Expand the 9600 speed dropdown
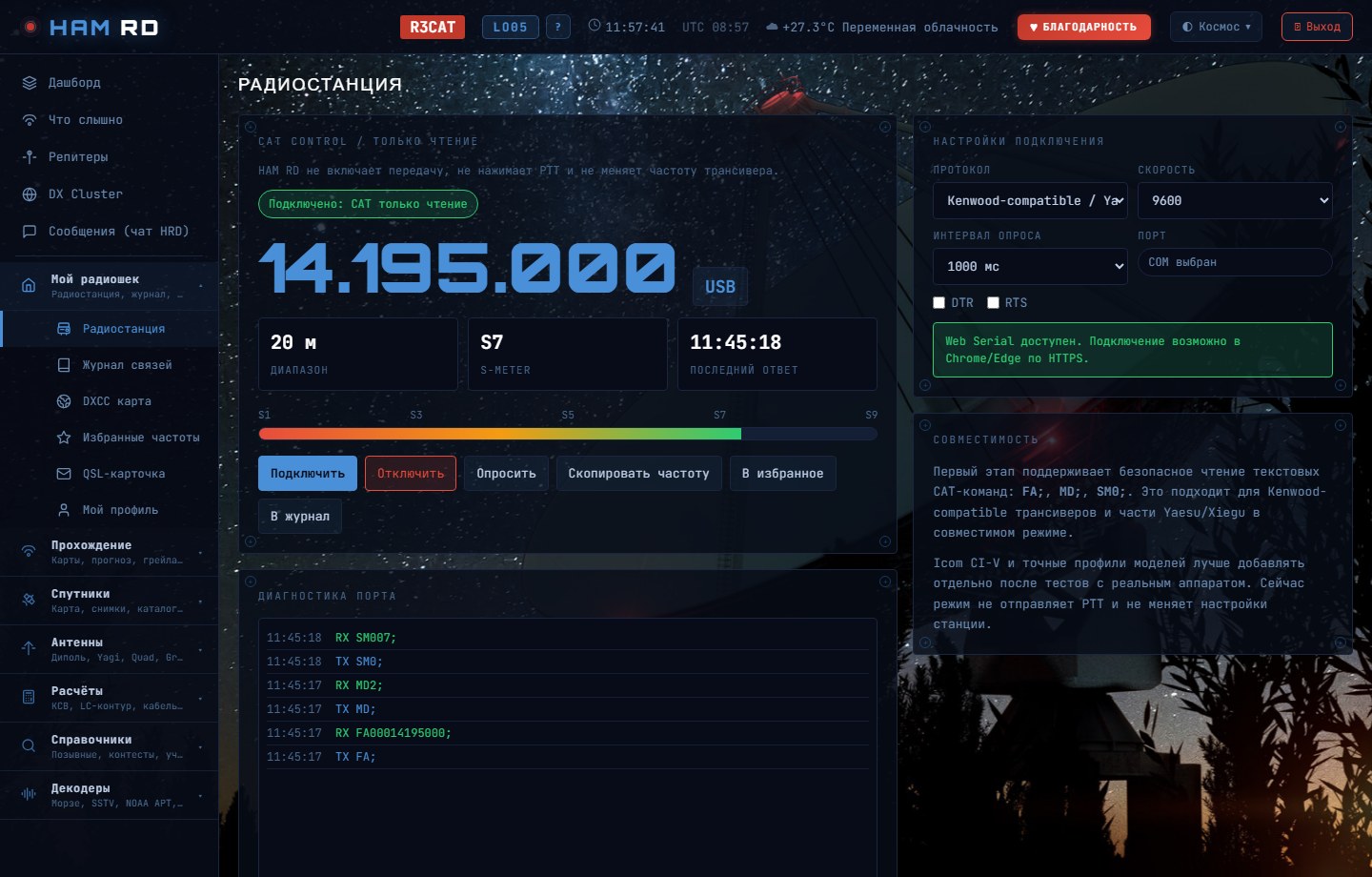Image resolution: width=1372 pixels, height=877 pixels. click(x=1235, y=201)
